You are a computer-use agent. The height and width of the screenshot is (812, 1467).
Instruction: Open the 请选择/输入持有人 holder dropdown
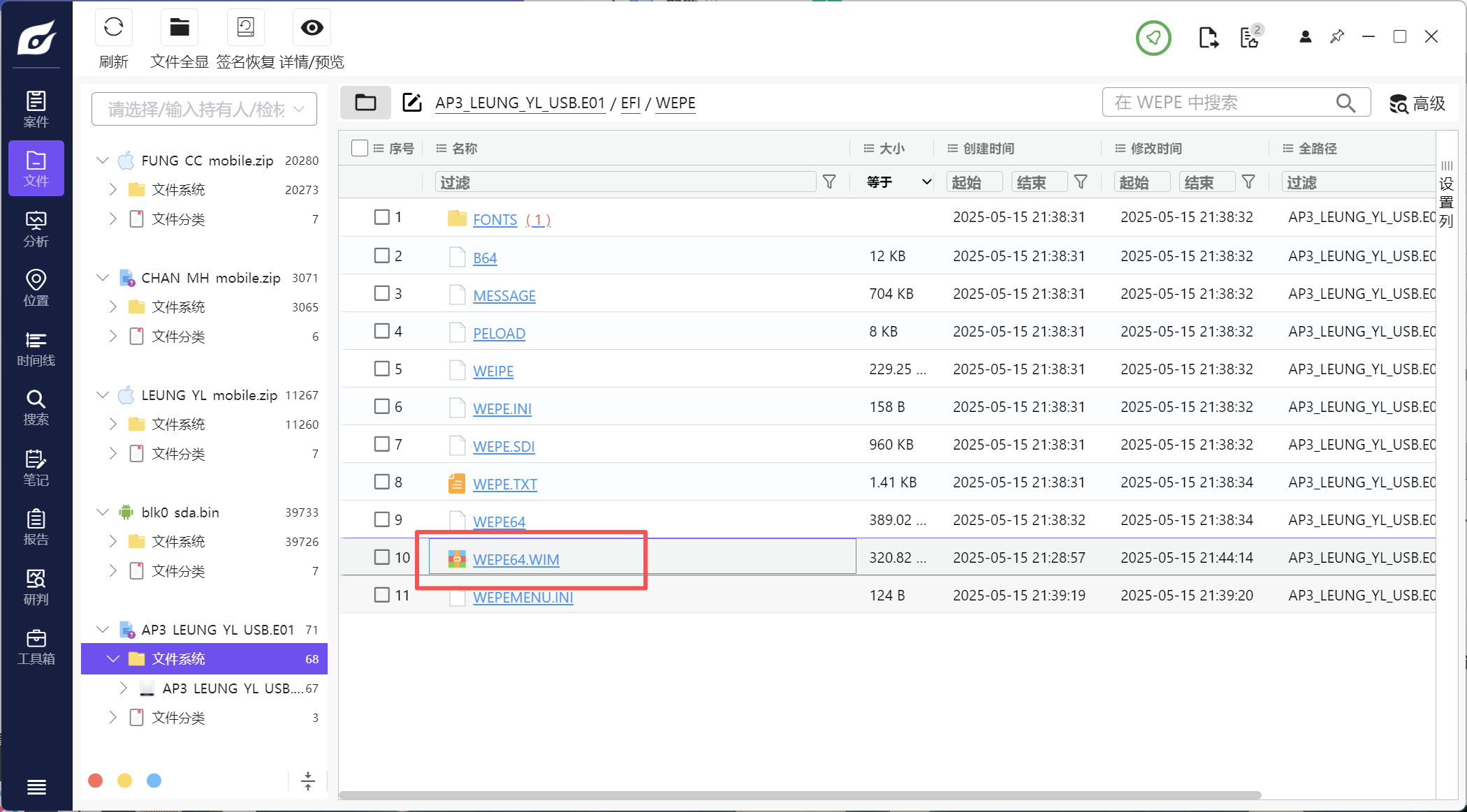(x=204, y=110)
